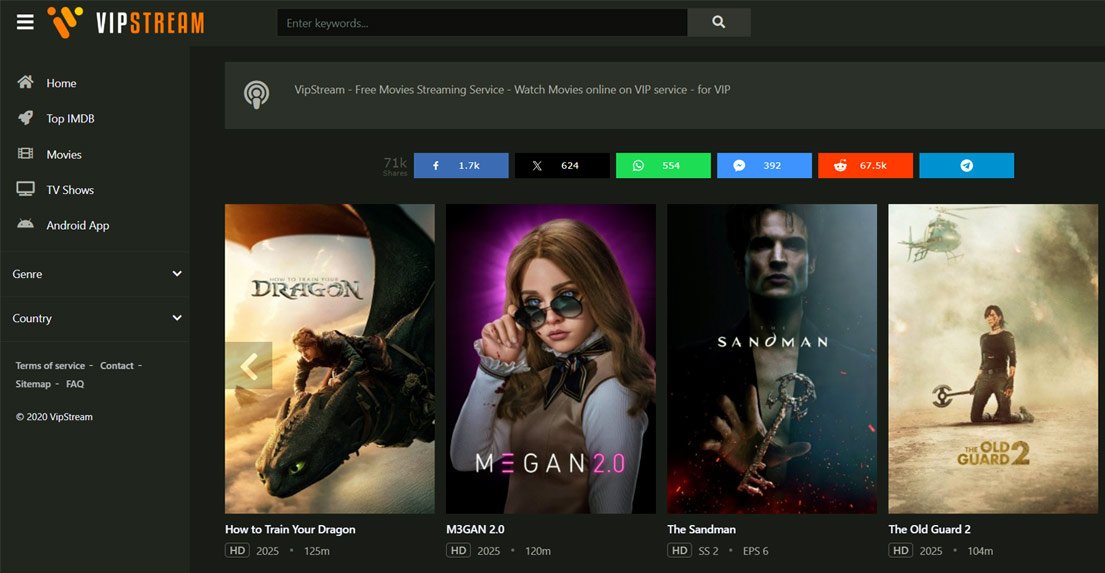This screenshot has height=573, width=1105.
Task: Open the hamburger menu
Action: point(25,23)
